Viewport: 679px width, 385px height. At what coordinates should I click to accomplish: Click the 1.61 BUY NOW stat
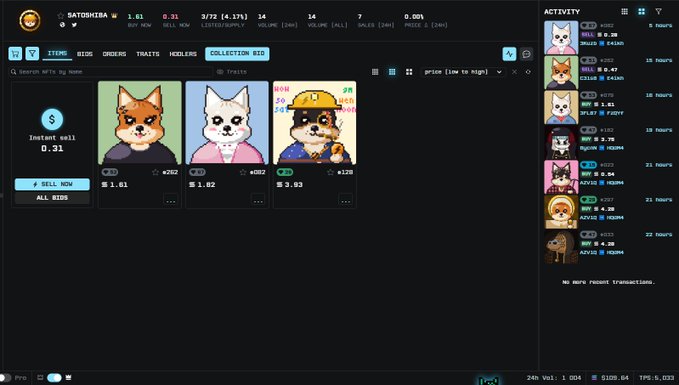click(139, 20)
